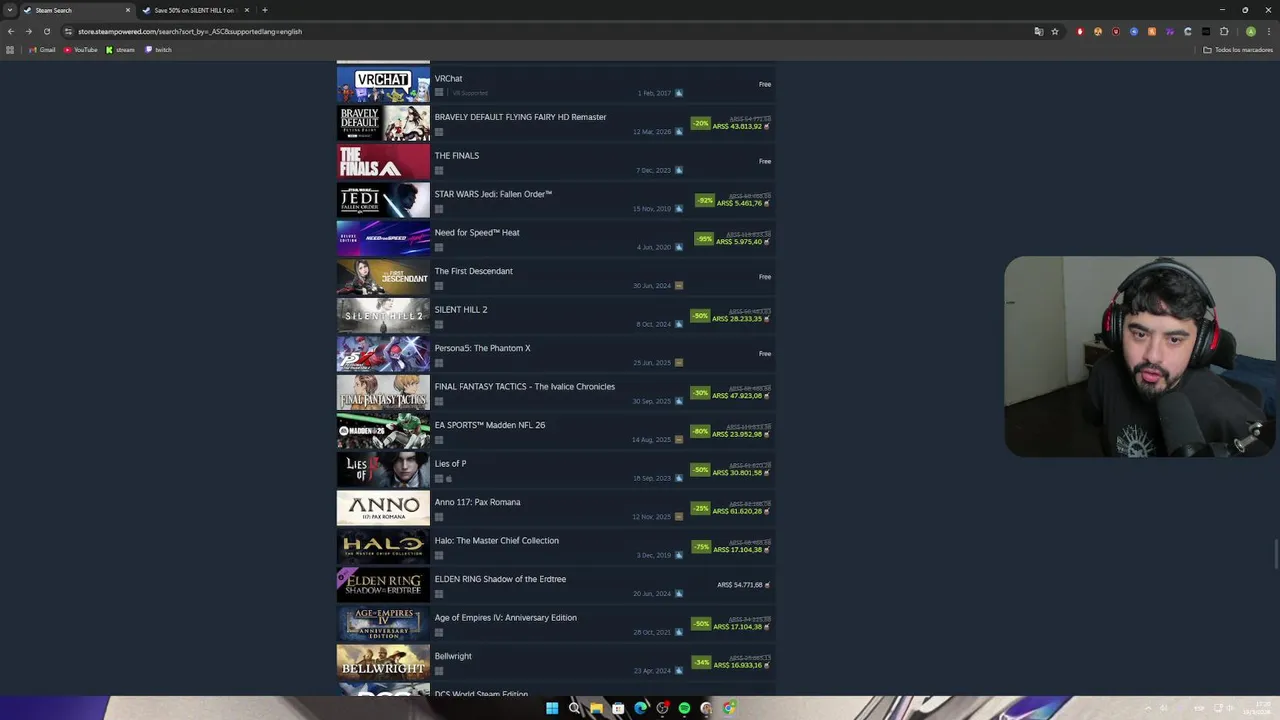Open THE FINALS game listing
The height and width of the screenshot is (720, 1280).
(556, 162)
